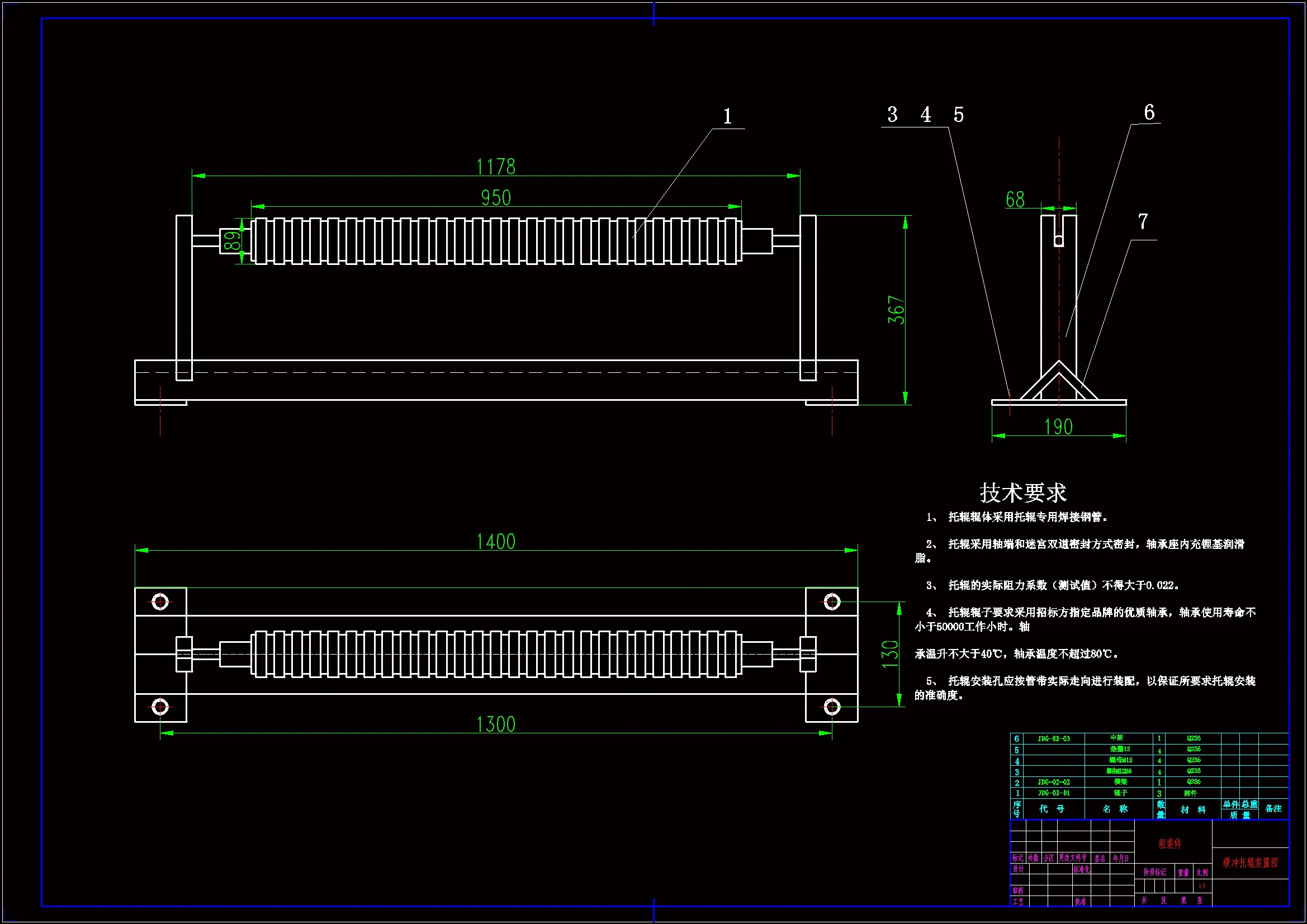The width and height of the screenshot is (1307, 924).
Task: Select the 1400 overall length dimension
Action: [x=495, y=542]
